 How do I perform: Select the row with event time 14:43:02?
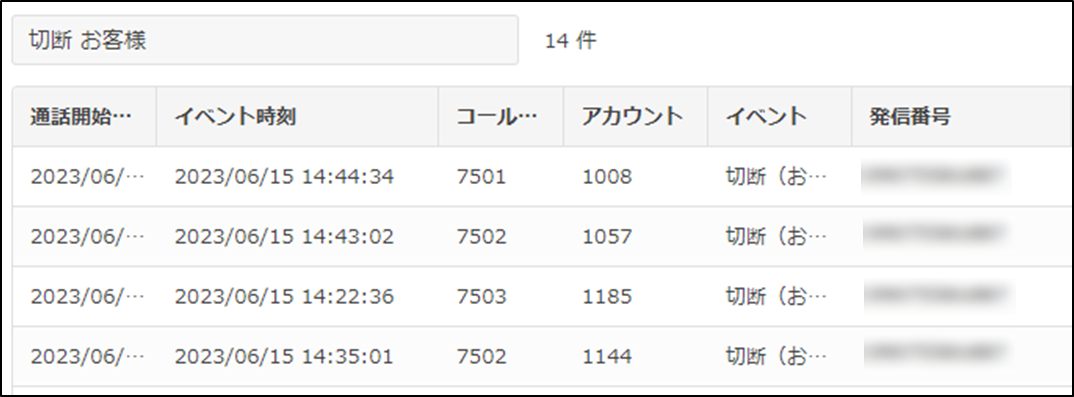tap(542, 236)
